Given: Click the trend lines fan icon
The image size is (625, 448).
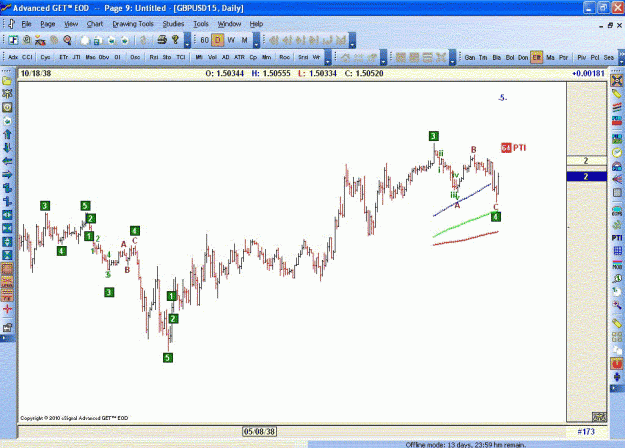Looking at the screenshot, I should tap(617, 179).
